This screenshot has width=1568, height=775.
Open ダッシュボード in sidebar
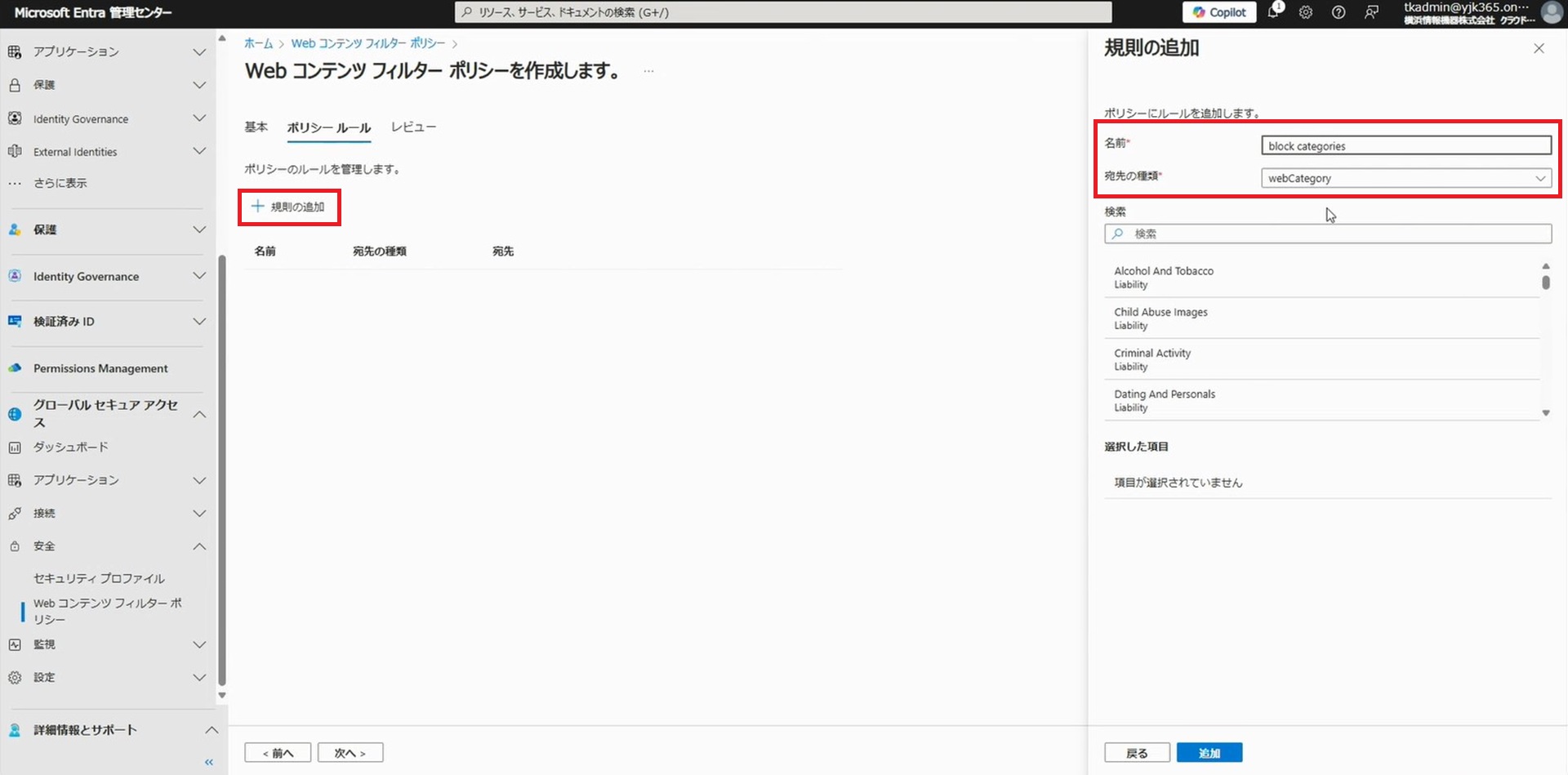pyautogui.click(x=70, y=448)
